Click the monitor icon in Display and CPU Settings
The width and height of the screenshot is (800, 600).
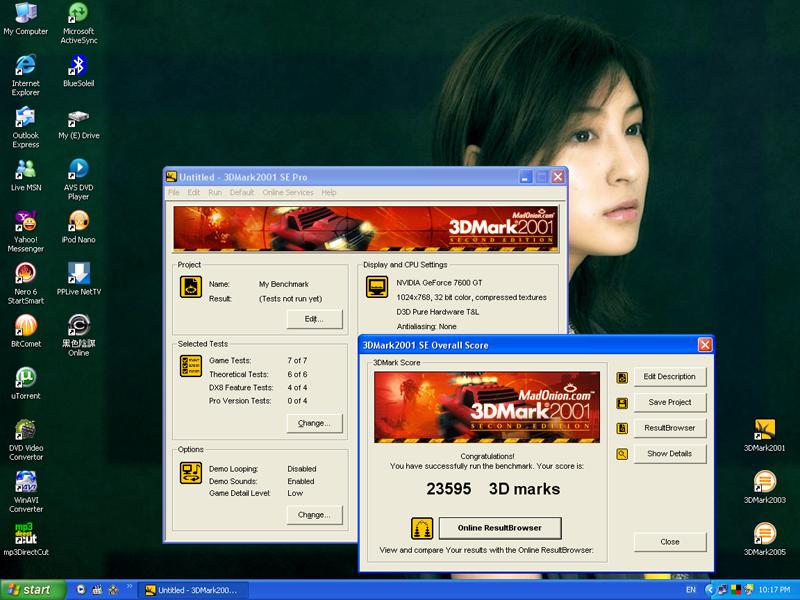coord(377,287)
